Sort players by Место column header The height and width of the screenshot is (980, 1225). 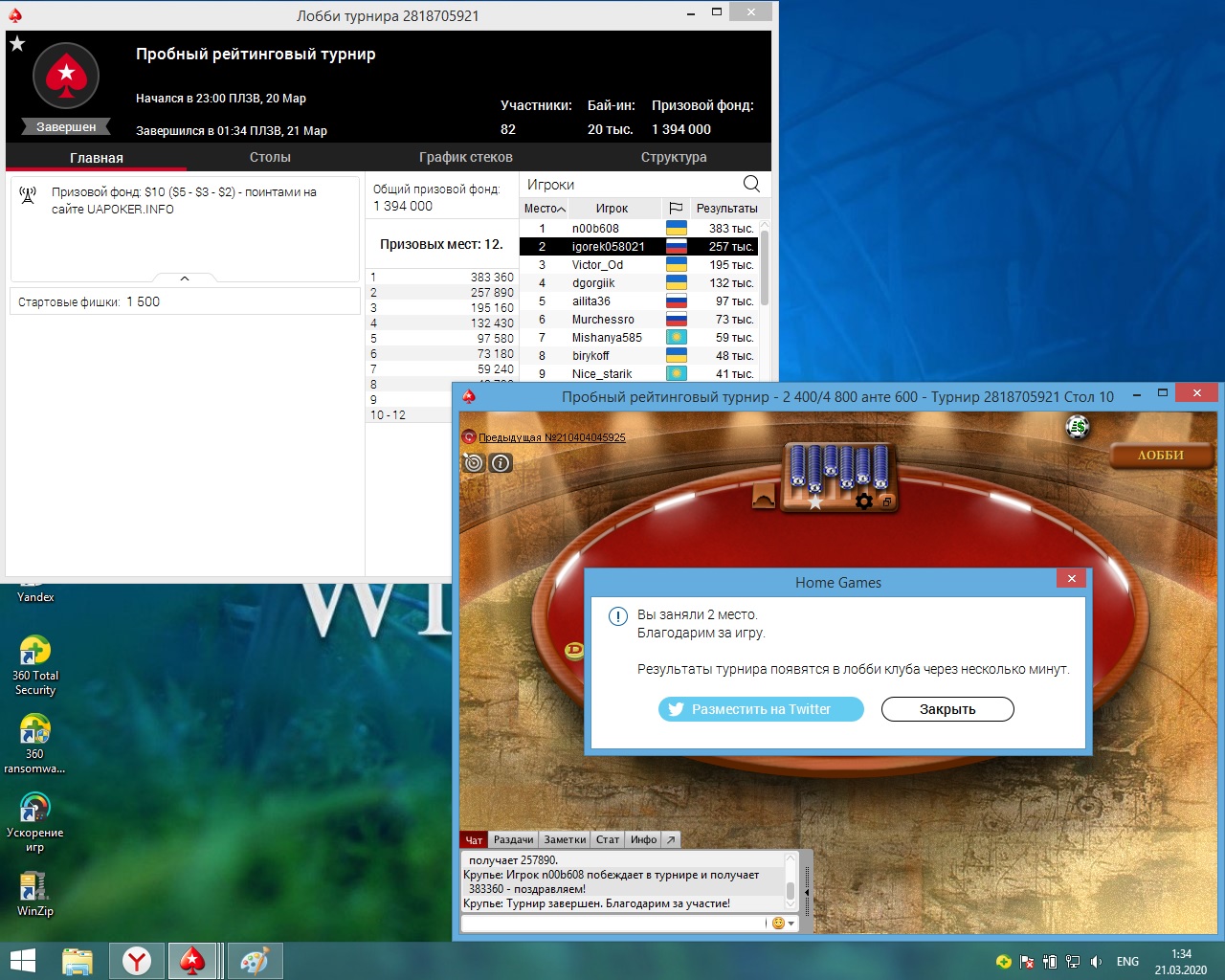[545, 208]
